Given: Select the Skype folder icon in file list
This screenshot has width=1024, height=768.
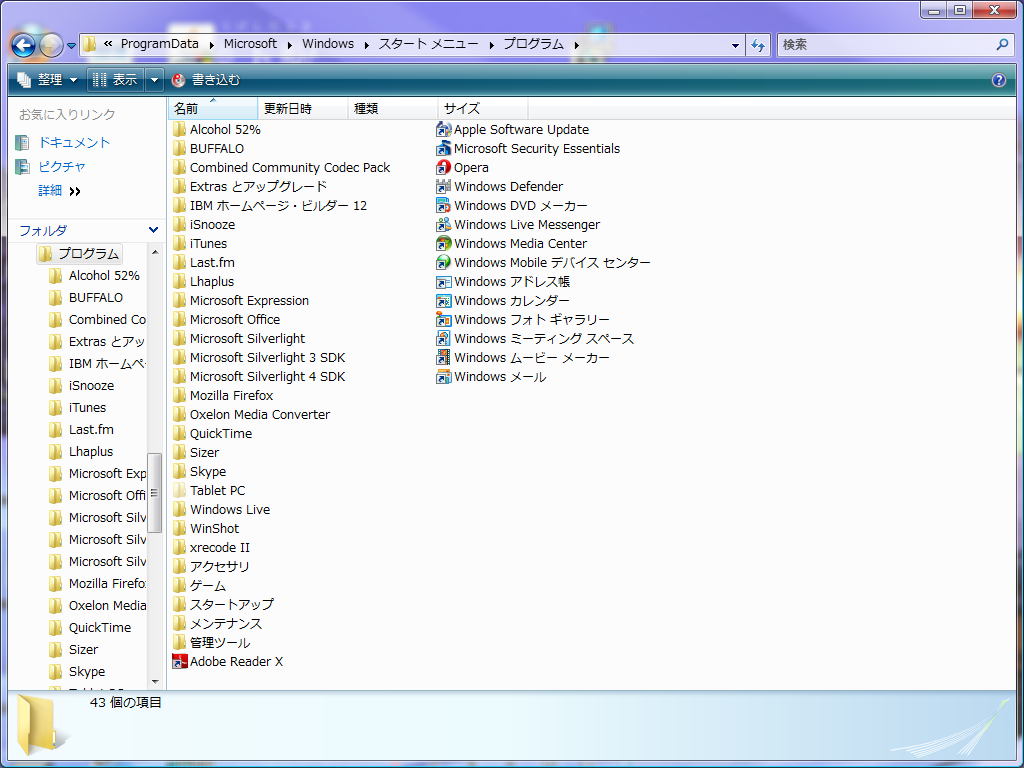Looking at the screenshot, I should coord(180,472).
